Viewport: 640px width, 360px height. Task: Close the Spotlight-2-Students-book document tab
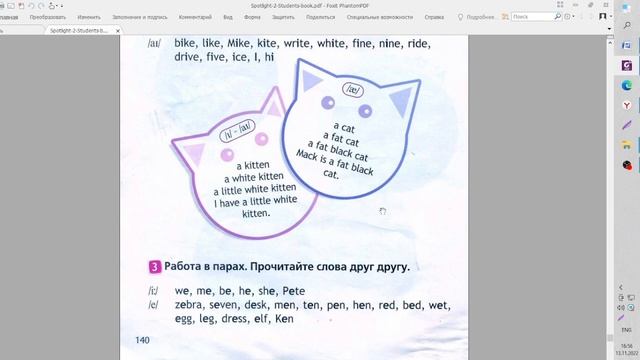[118, 31]
